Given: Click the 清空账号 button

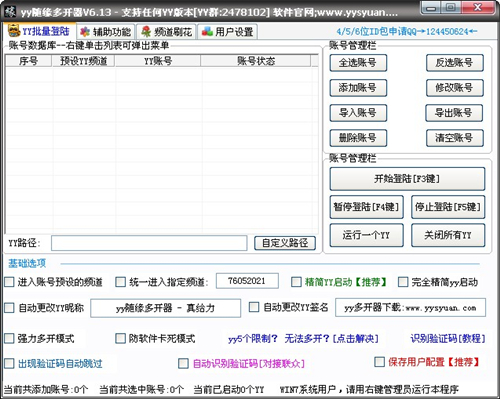Looking at the screenshot, I should coord(455,138).
